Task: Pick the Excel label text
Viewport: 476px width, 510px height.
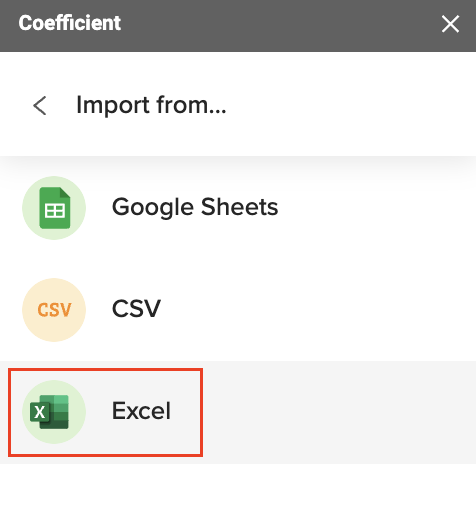Action: click(141, 410)
